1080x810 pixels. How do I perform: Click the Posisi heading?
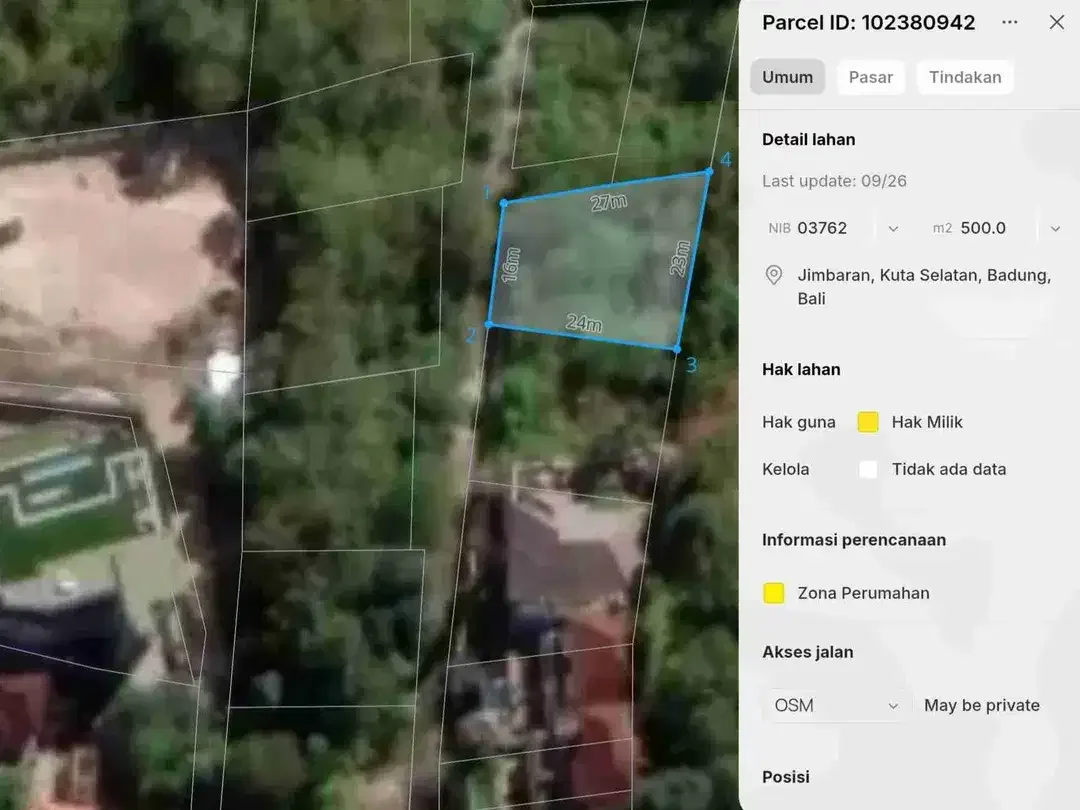pos(786,777)
